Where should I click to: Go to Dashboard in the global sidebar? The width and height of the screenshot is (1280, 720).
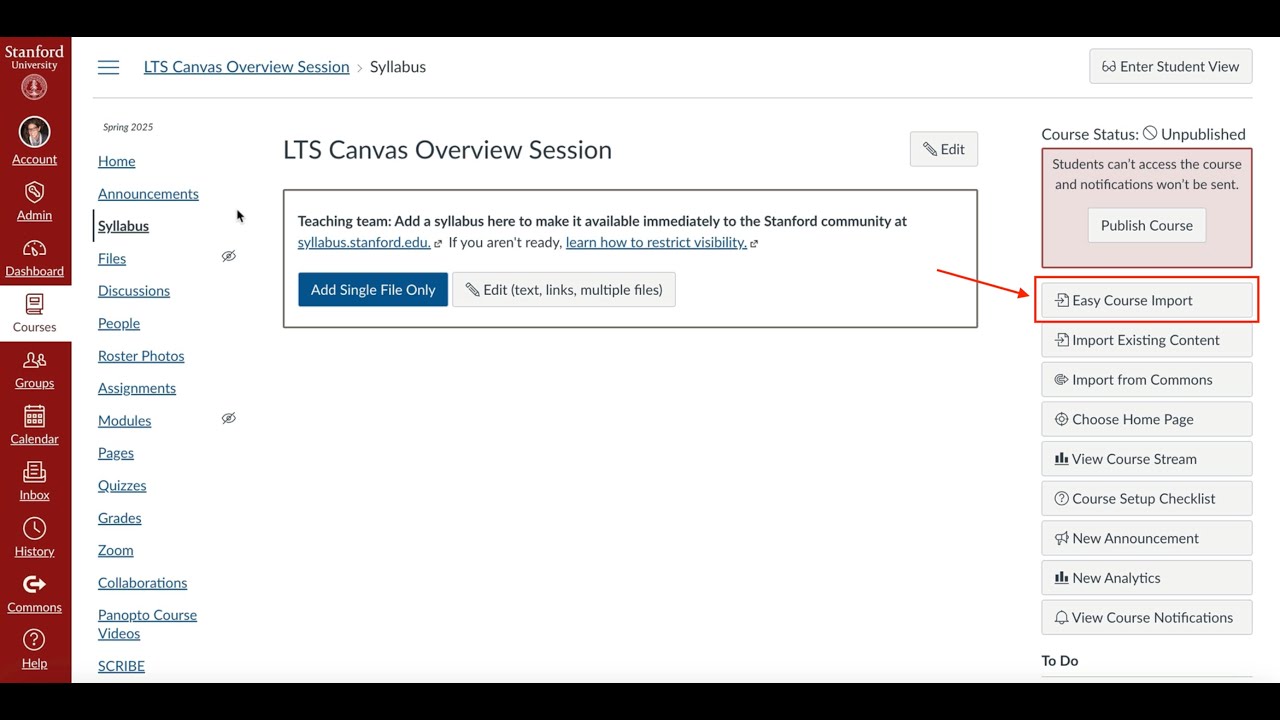[35, 257]
